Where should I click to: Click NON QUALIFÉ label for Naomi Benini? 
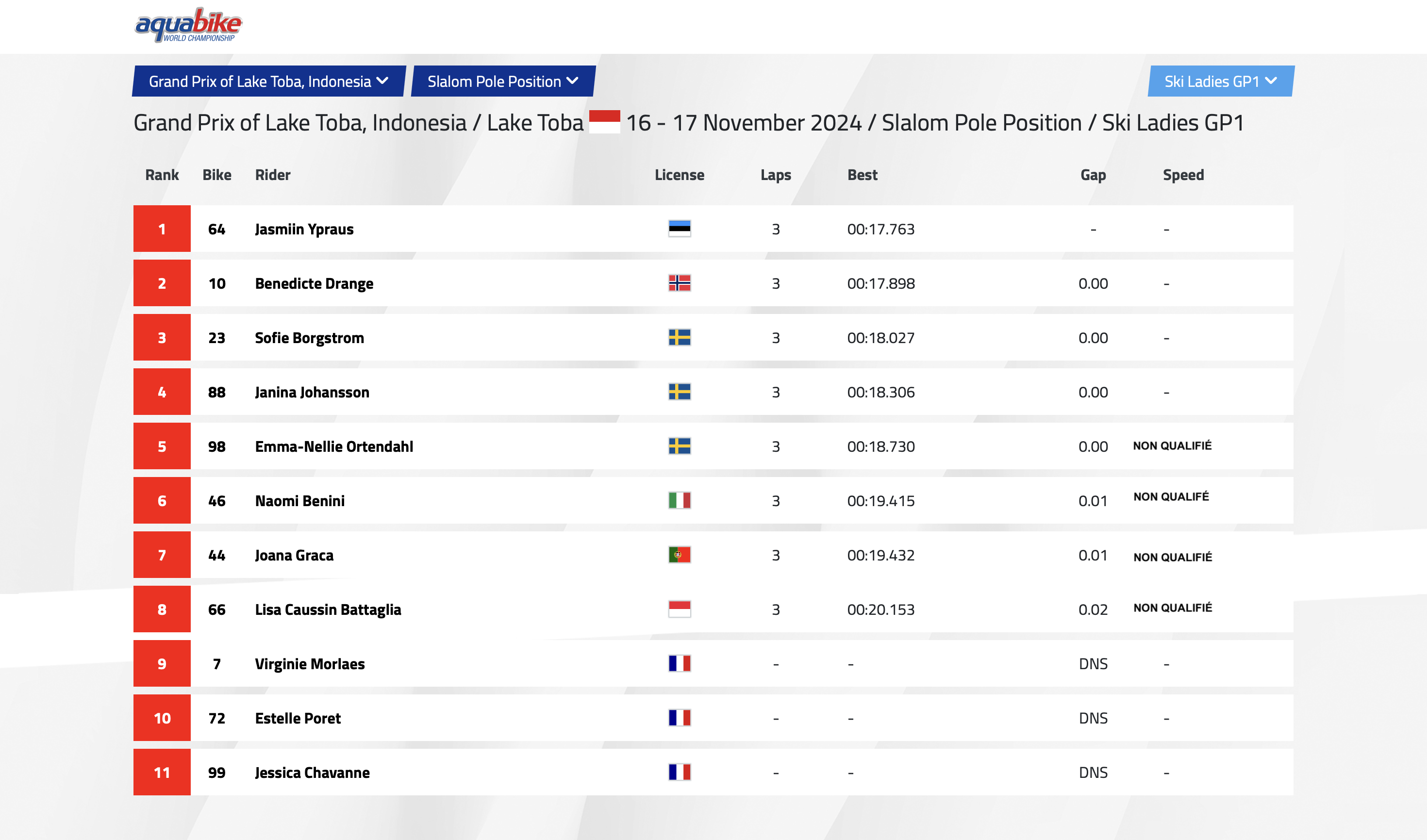click(1171, 496)
